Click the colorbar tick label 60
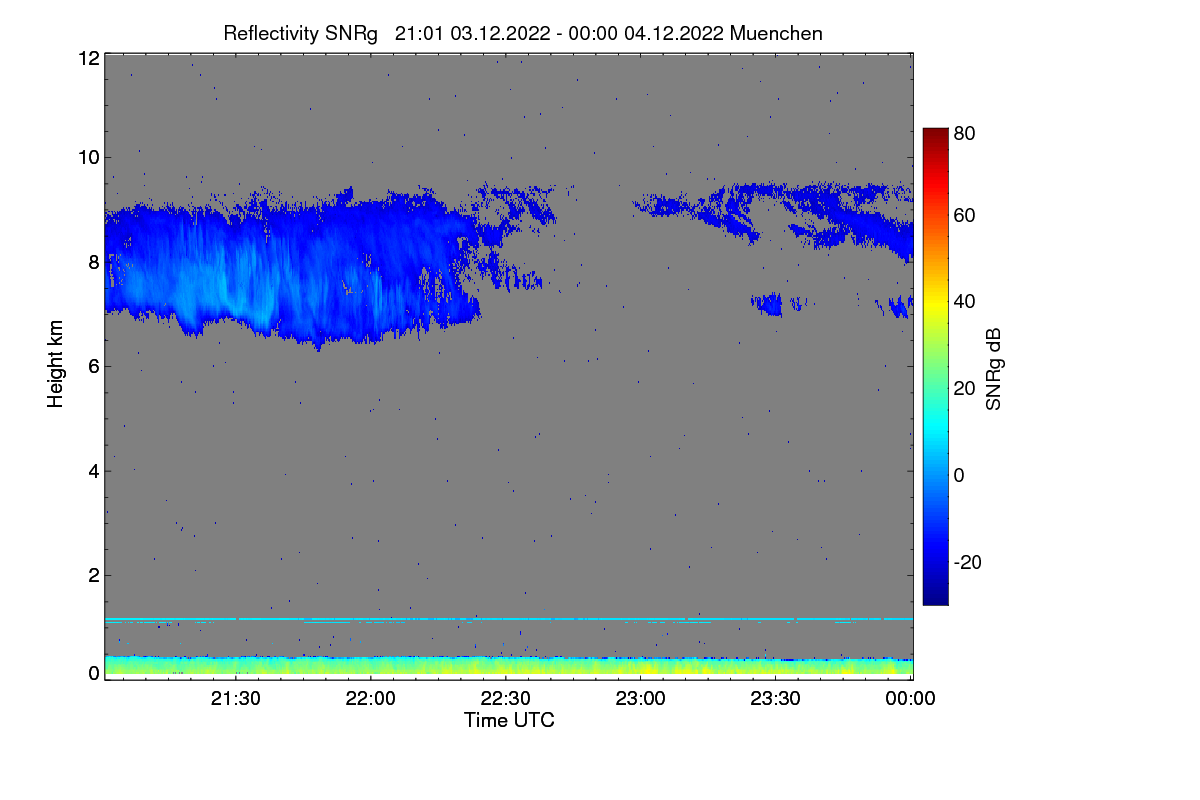The width and height of the screenshot is (1200, 800). 965,215
